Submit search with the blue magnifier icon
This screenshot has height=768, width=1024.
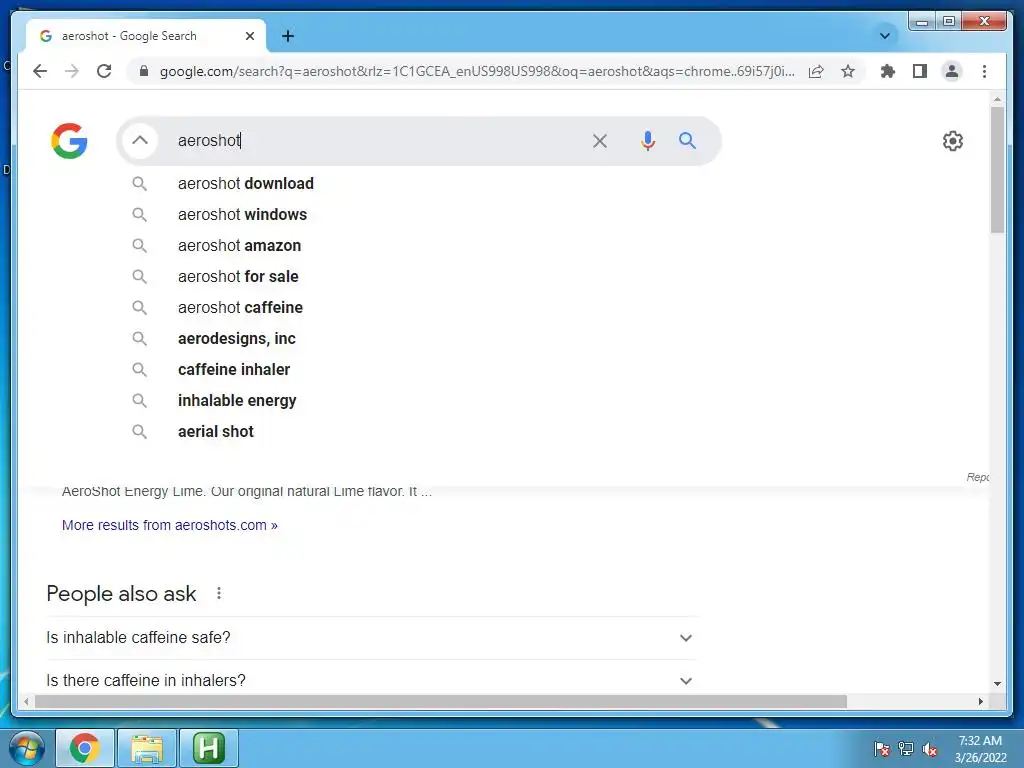[687, 140]
